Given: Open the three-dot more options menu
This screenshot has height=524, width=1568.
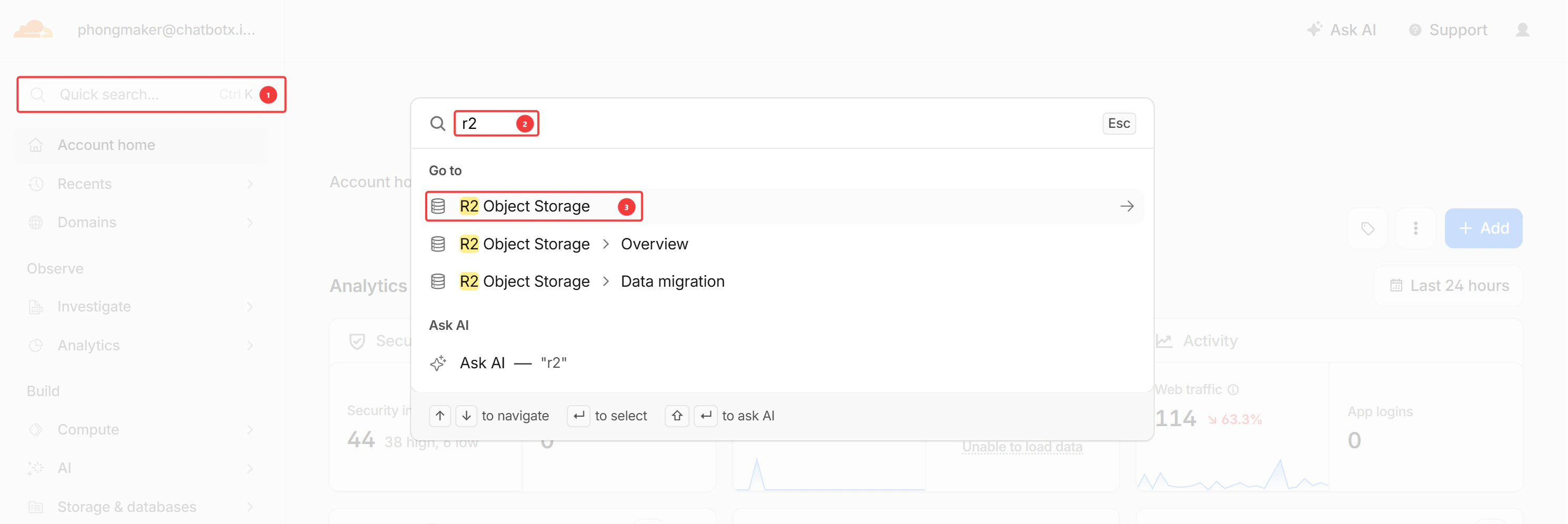Looking at the screenshot, I should (x=1415, y=228).
